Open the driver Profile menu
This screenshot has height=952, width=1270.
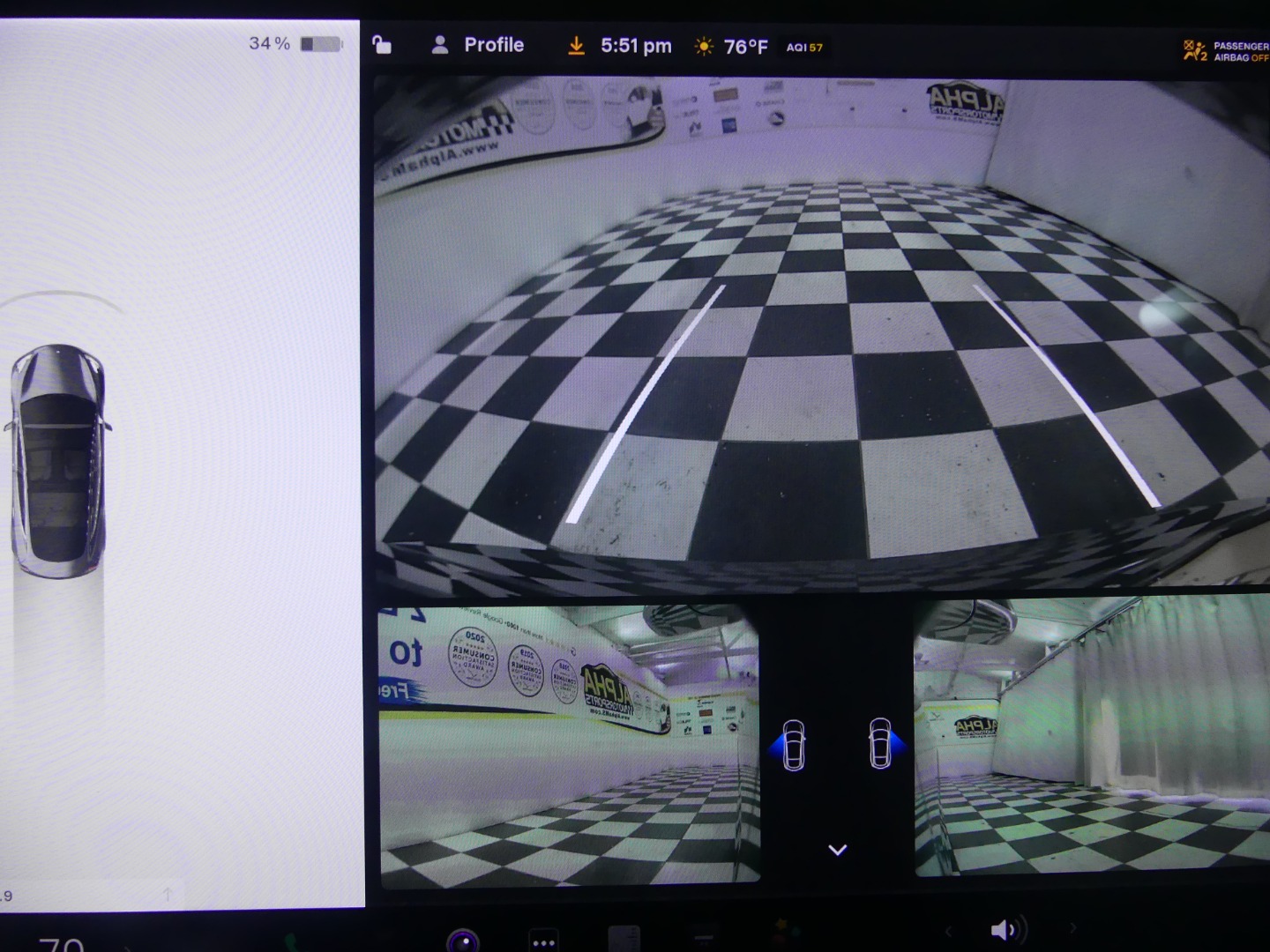[x=479, y=45]
